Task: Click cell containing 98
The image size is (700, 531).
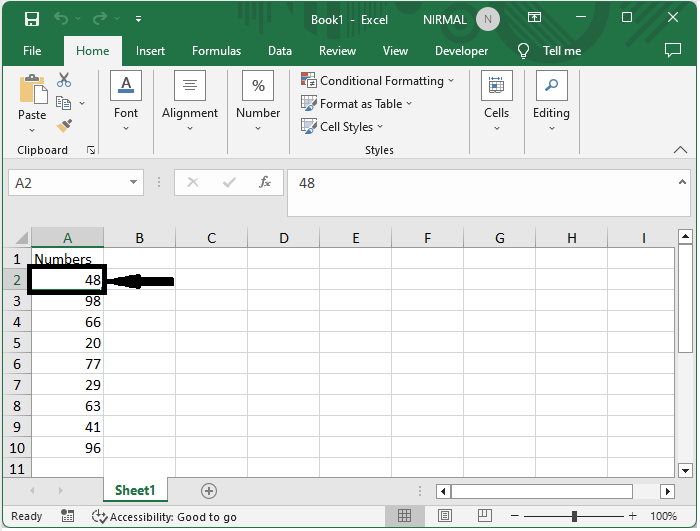Action: [x=67, y=301]
